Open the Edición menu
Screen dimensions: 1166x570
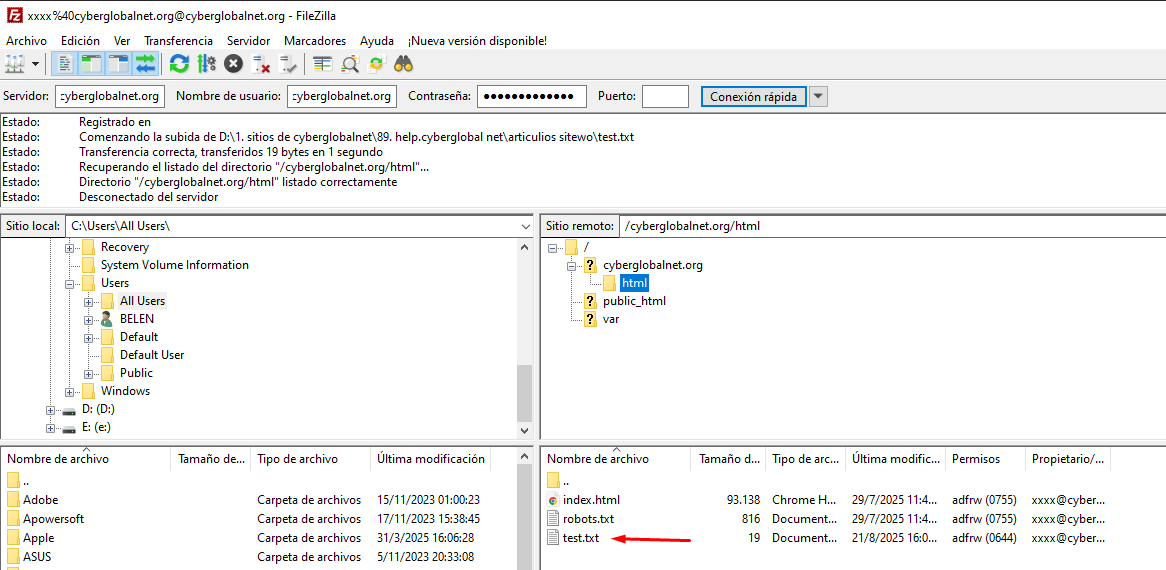coord(80,41)
